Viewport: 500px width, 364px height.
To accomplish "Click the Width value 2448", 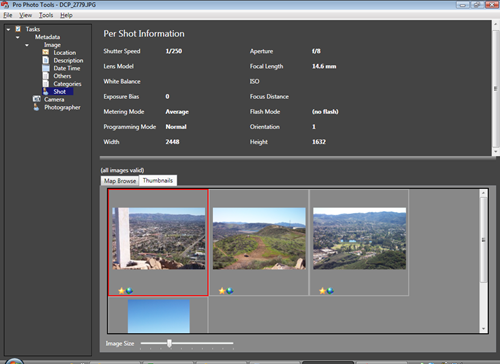I will (x=172, y=142).
